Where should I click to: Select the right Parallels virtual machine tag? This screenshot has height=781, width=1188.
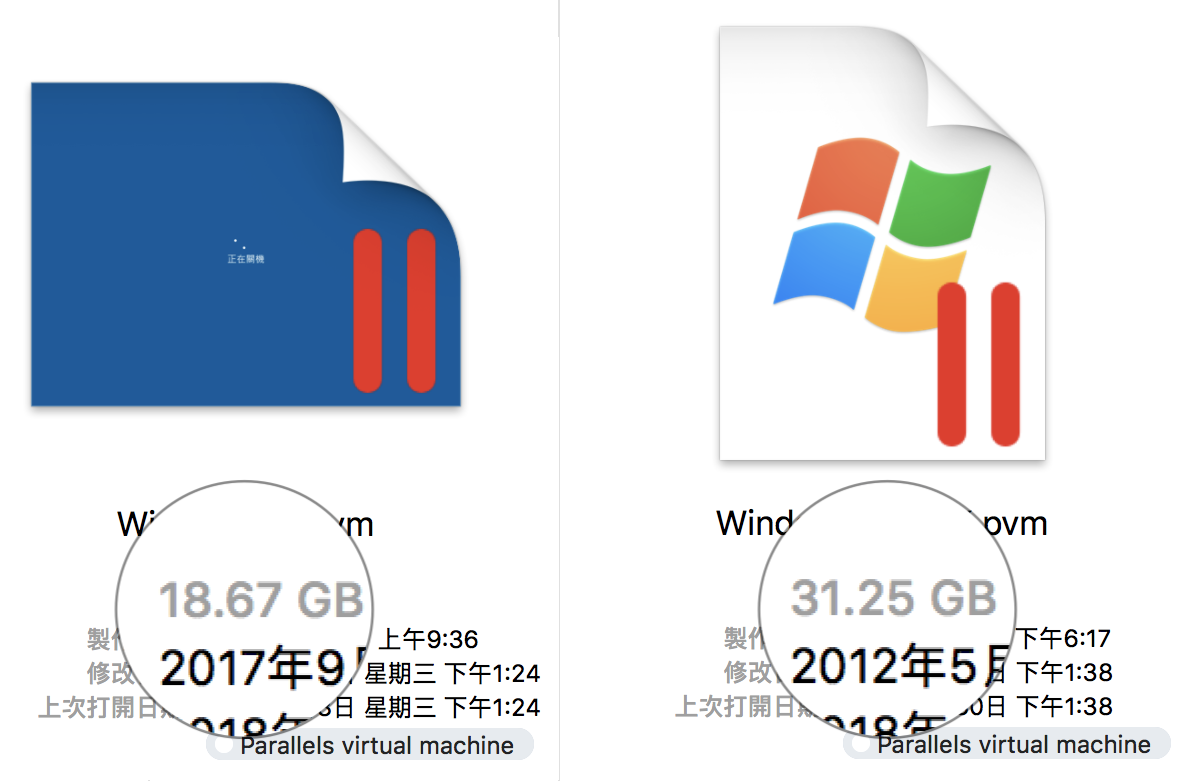pos(1007,745)
